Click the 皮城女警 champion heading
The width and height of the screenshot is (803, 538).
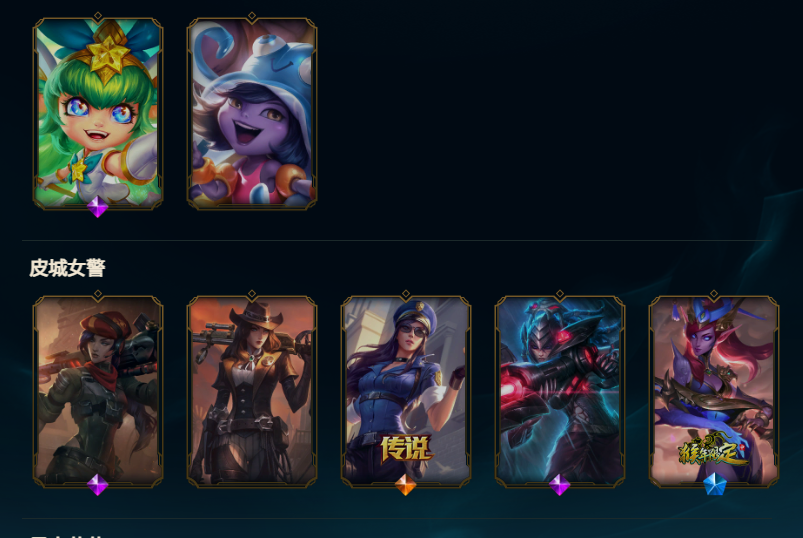pyautogui.click(x=67, y=268)
